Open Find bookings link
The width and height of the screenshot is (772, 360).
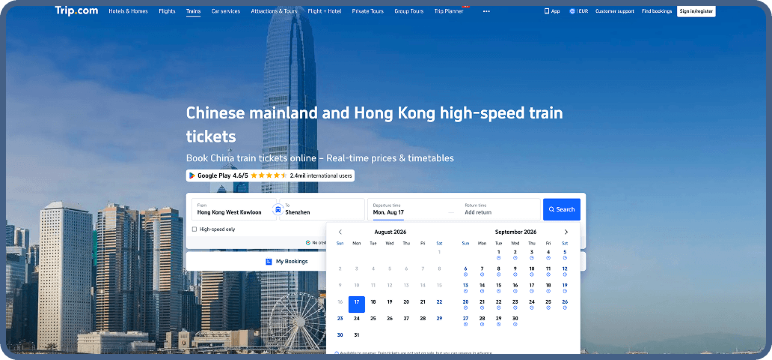click(657, 11)
